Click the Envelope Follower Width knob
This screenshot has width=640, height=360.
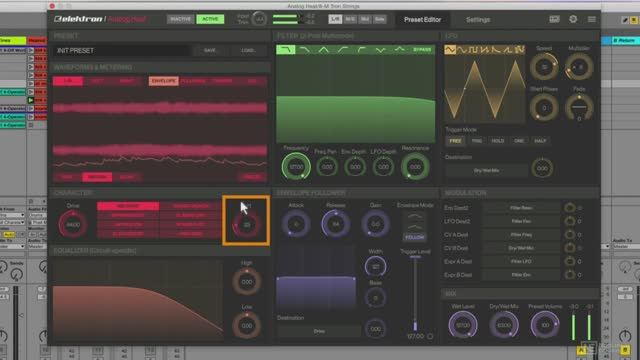click(375, 267)
